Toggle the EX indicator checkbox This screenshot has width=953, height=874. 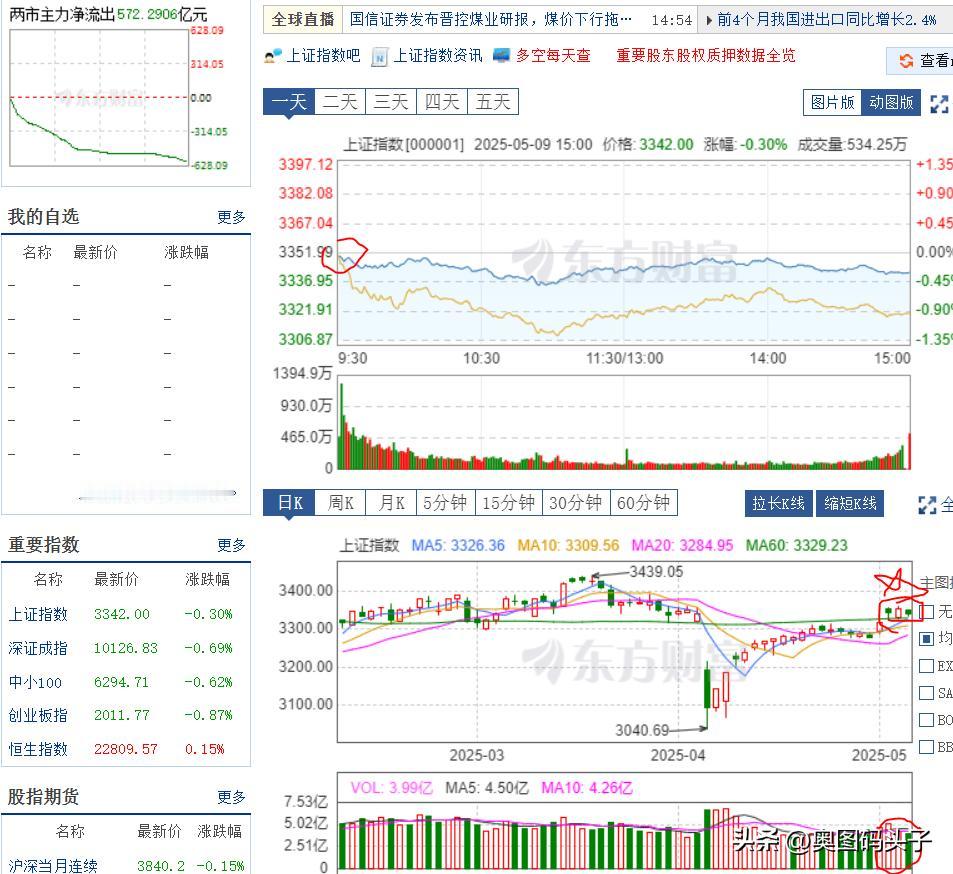coord(927,666)
